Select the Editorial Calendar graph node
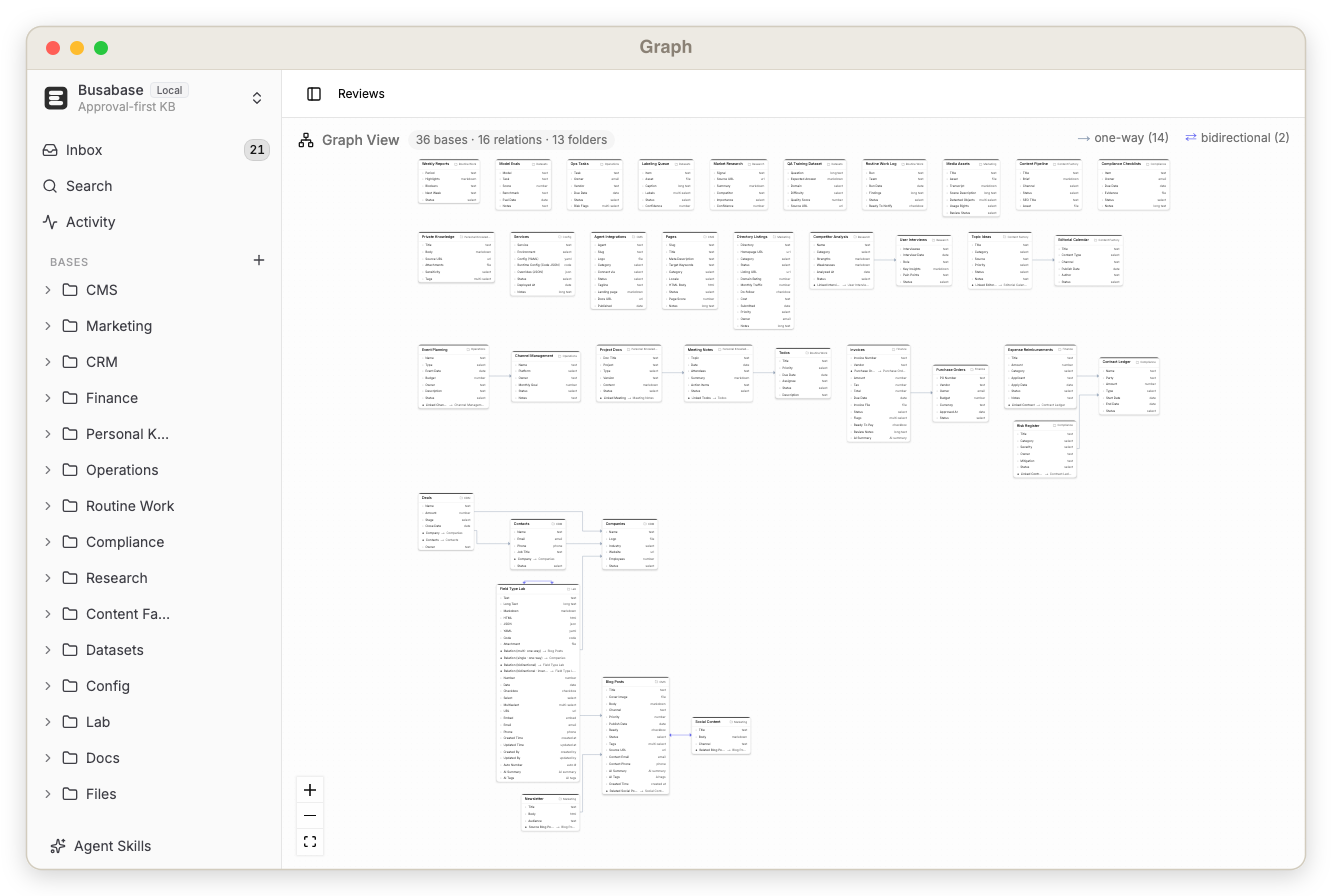This screenshot has width=1332, height=896. coord(1089,261)
